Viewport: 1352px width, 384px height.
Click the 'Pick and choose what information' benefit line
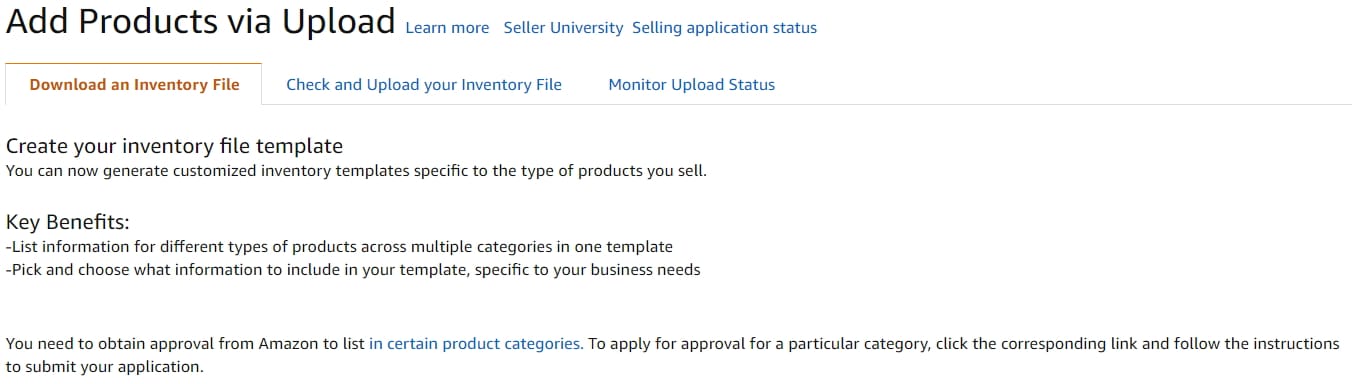pos(353,270)
